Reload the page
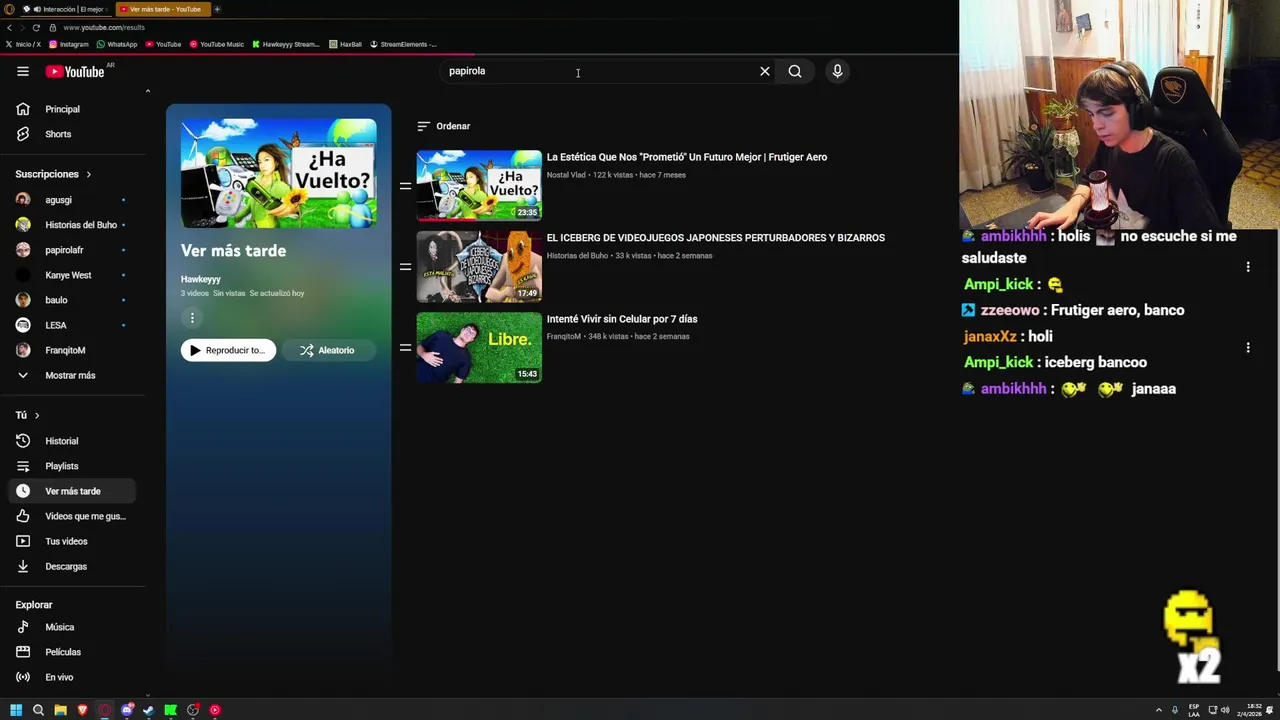 coord(36,27)
